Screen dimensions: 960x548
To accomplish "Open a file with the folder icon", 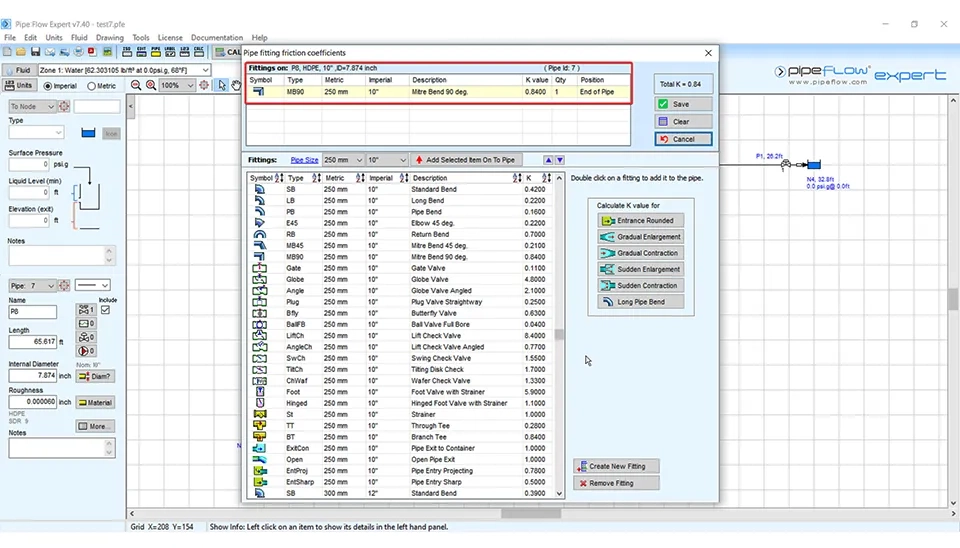I will click(21, 52).
